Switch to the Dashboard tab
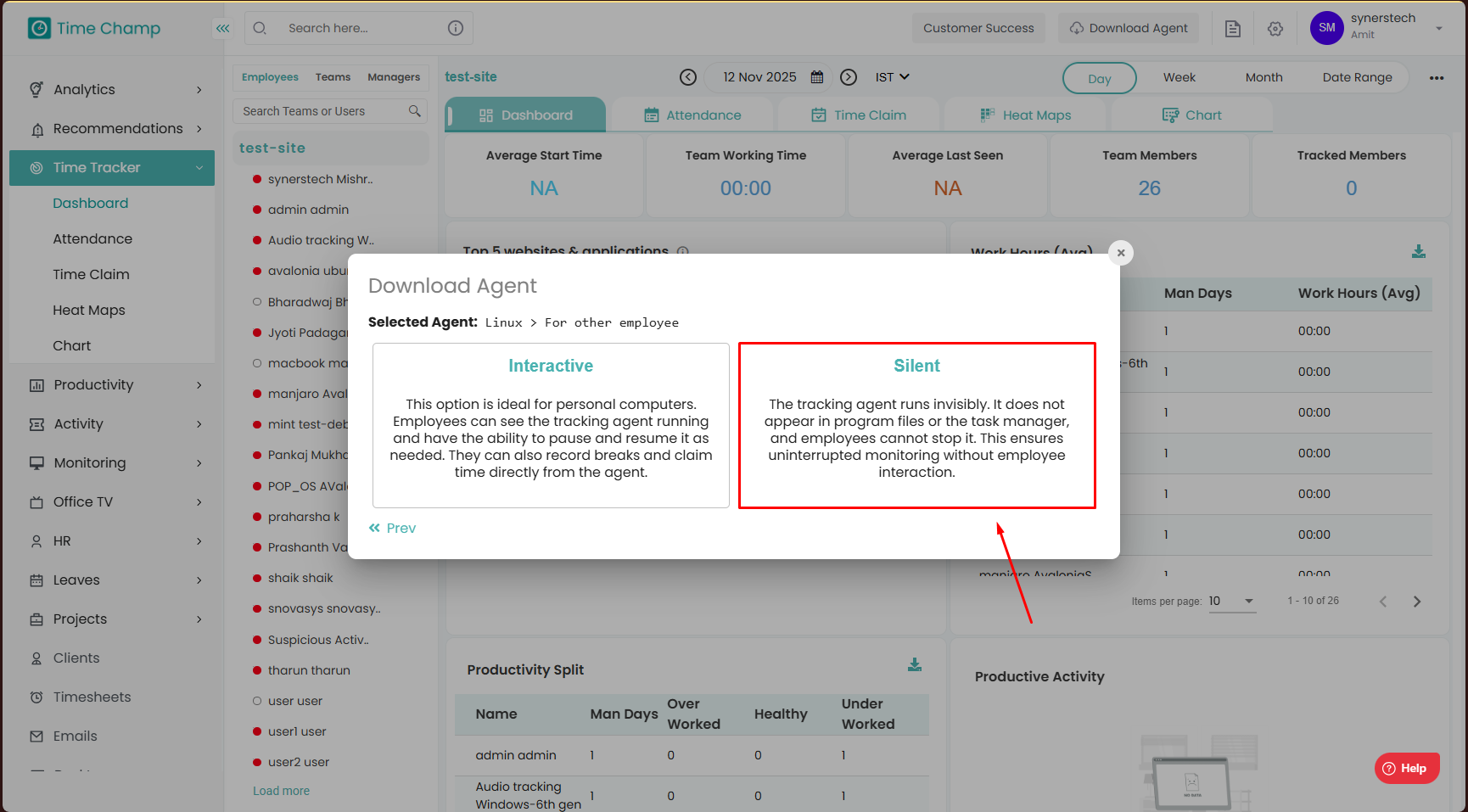Viewport: 1468px width, 812px height. pos(525,115)
